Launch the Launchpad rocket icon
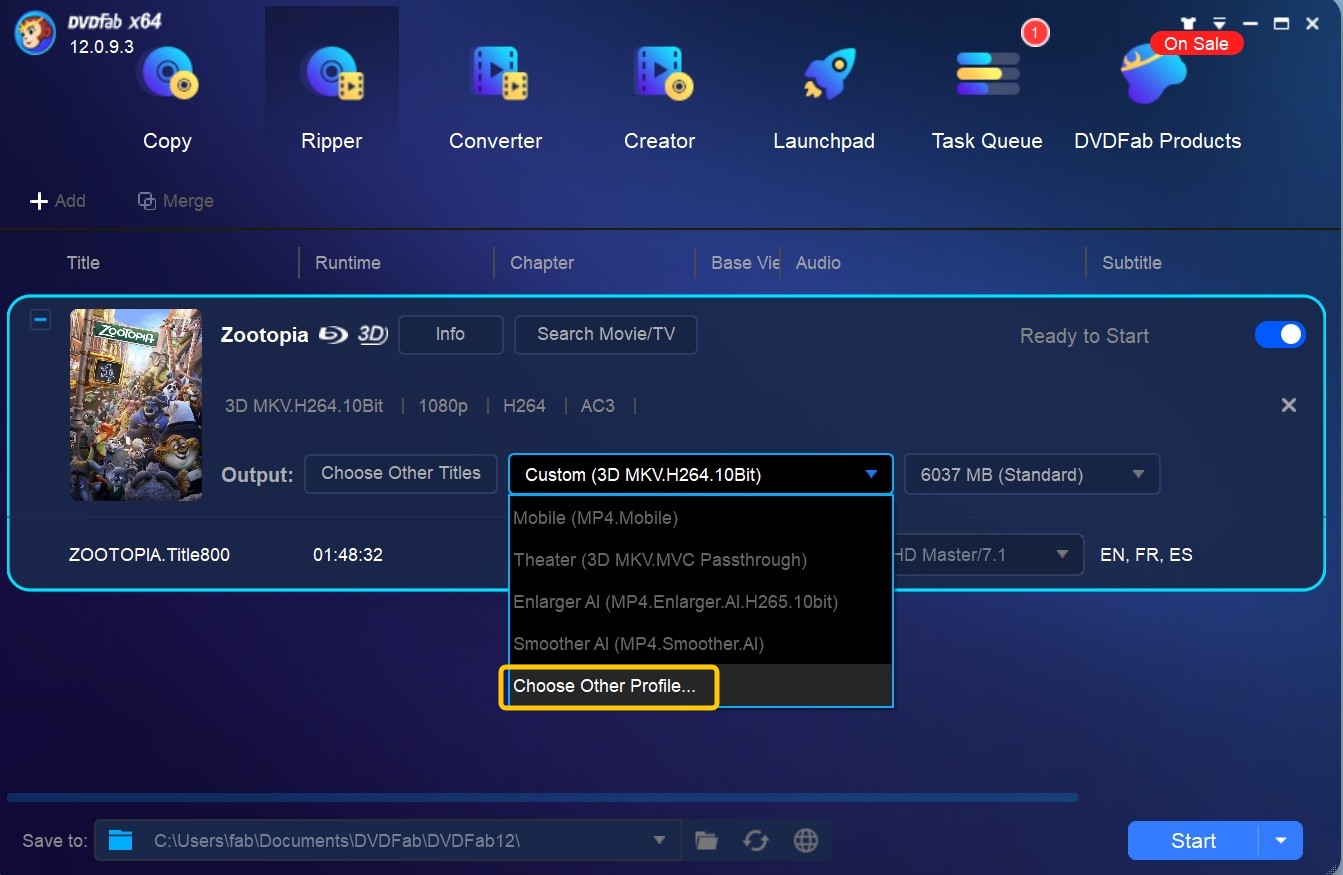The width and height of the screenshot is (1343, 875). point(824,76)
